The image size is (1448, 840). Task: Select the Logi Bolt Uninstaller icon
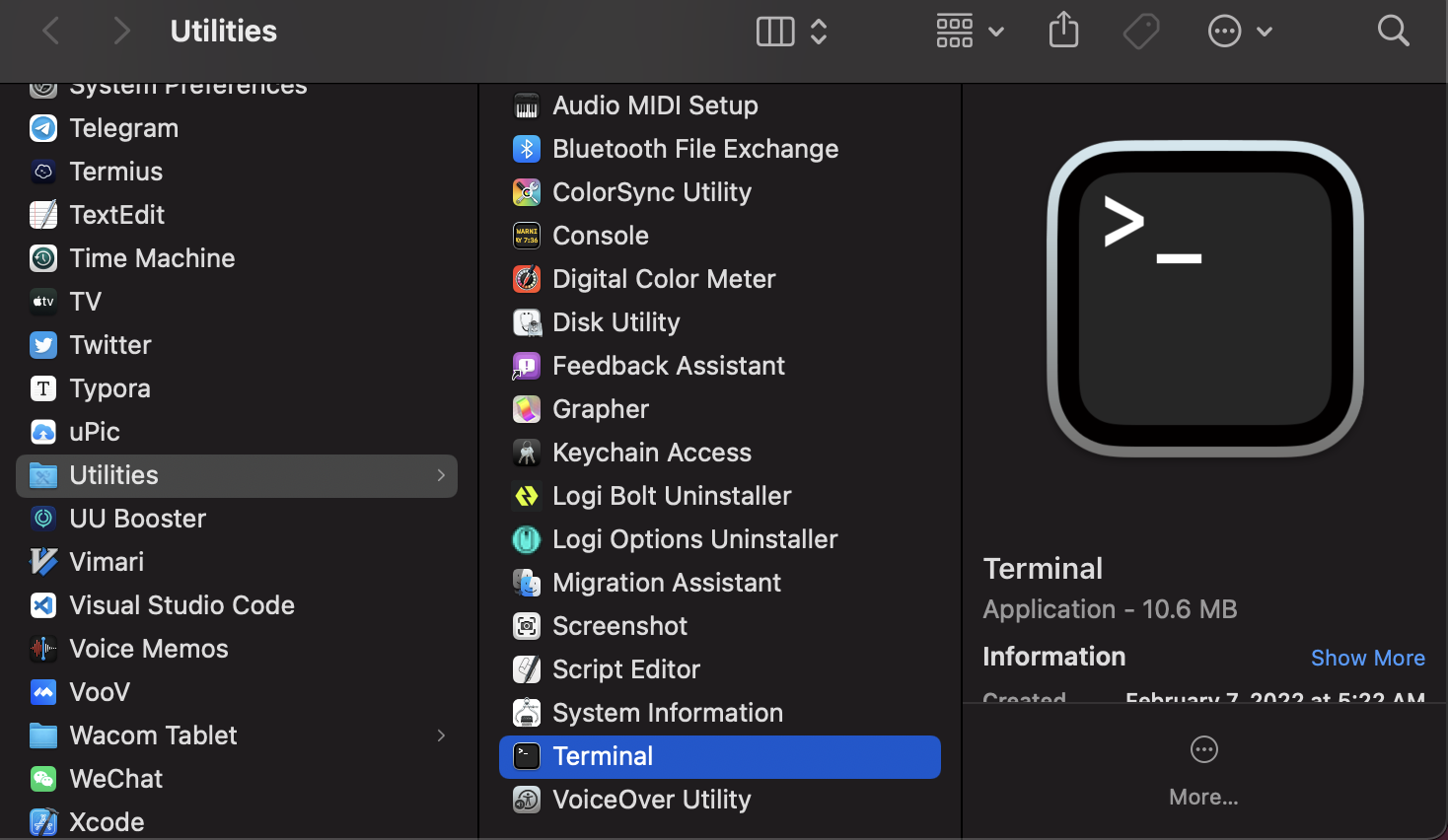(x=527, y=496)
